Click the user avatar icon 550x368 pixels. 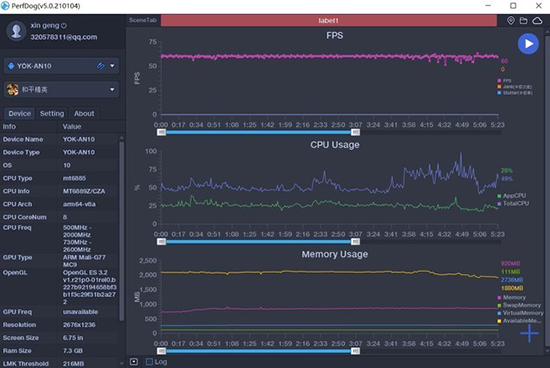pyautogui.click(x=16, y=31)
